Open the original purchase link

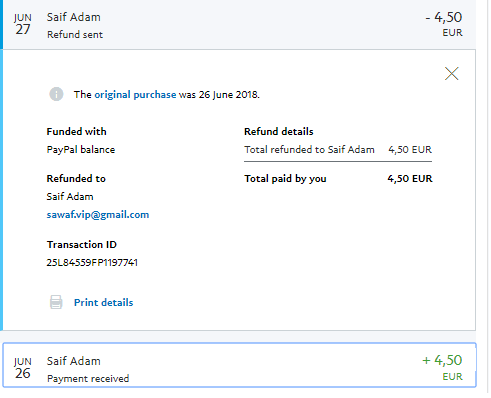[135, 95]
